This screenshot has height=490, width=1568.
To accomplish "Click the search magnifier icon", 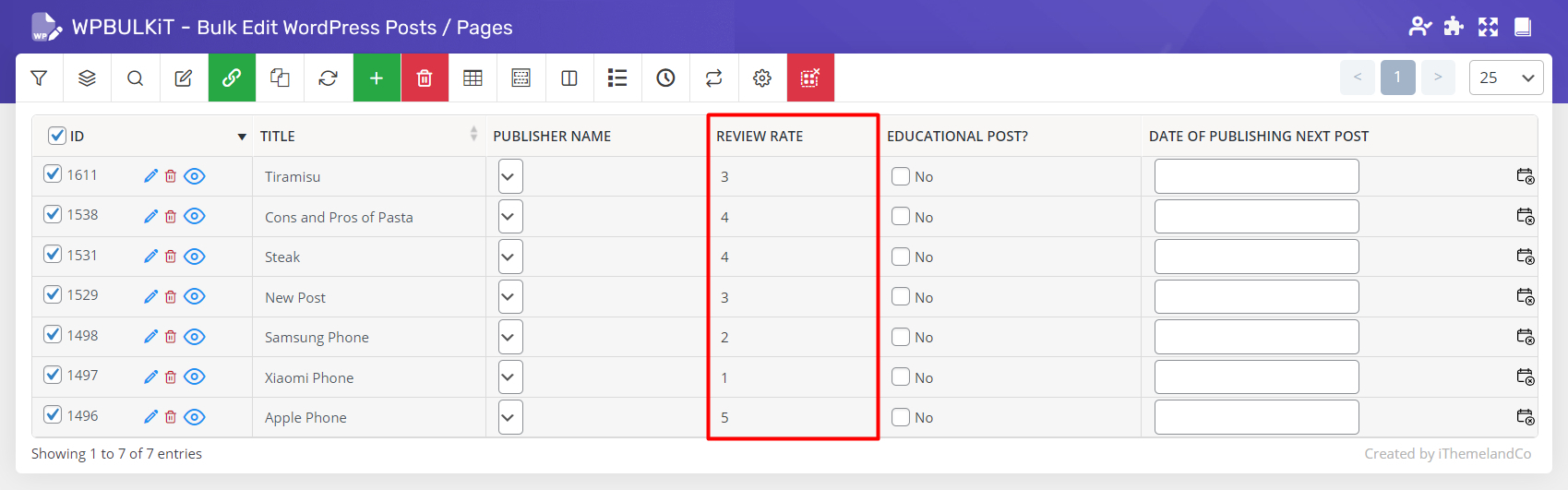I will pyautogui.click(x=135, y=78).
